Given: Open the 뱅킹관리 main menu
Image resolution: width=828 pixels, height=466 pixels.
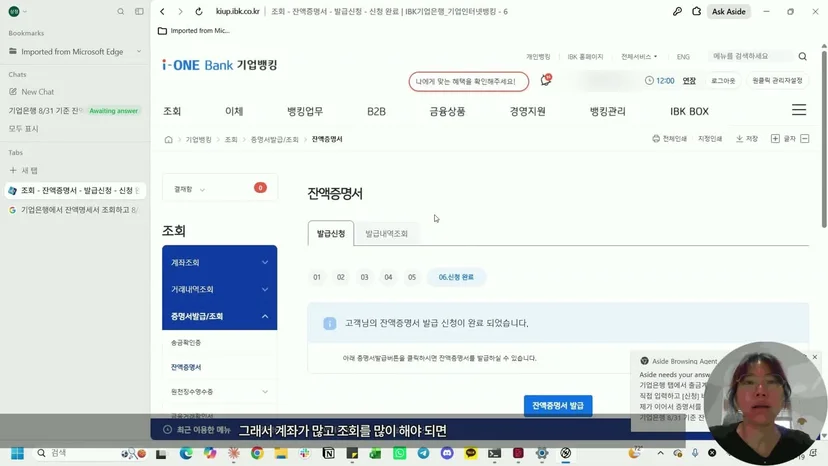Looking at the screenshot, I should pos(607,111).
